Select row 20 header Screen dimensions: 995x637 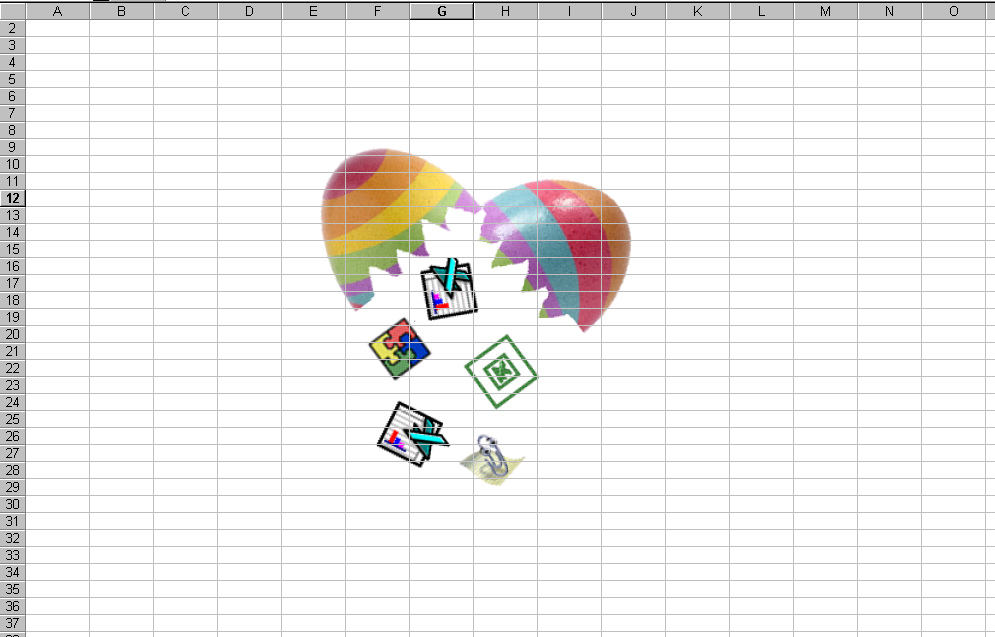(13, 334)
